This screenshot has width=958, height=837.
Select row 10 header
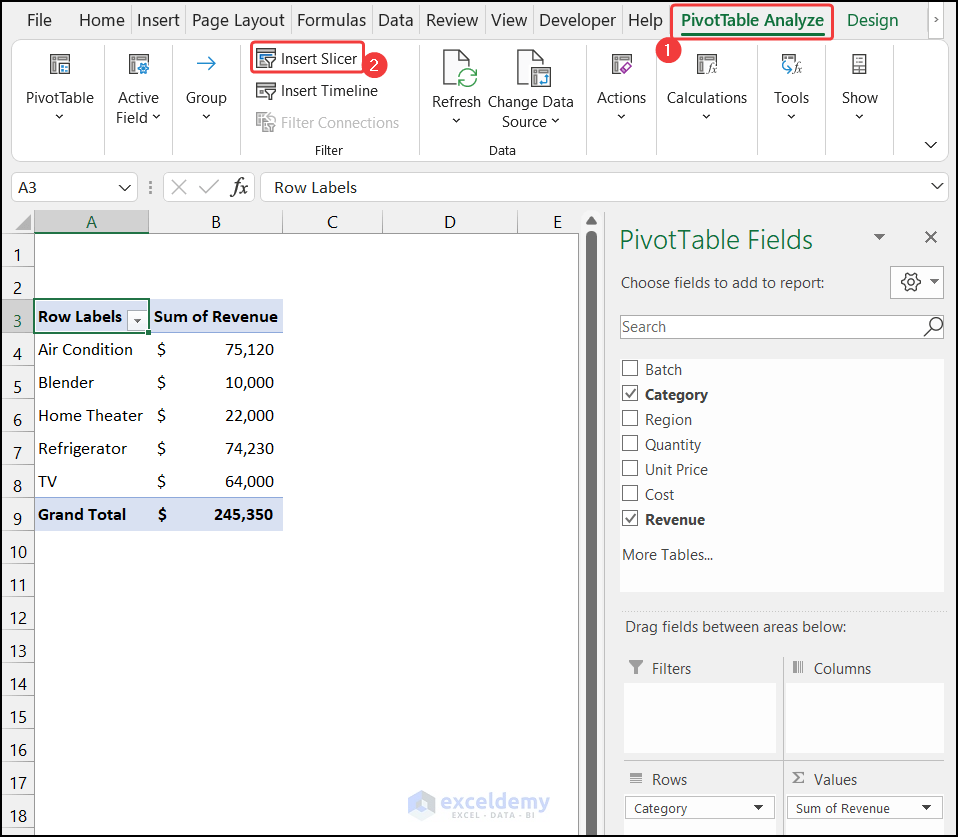point(18,552)
